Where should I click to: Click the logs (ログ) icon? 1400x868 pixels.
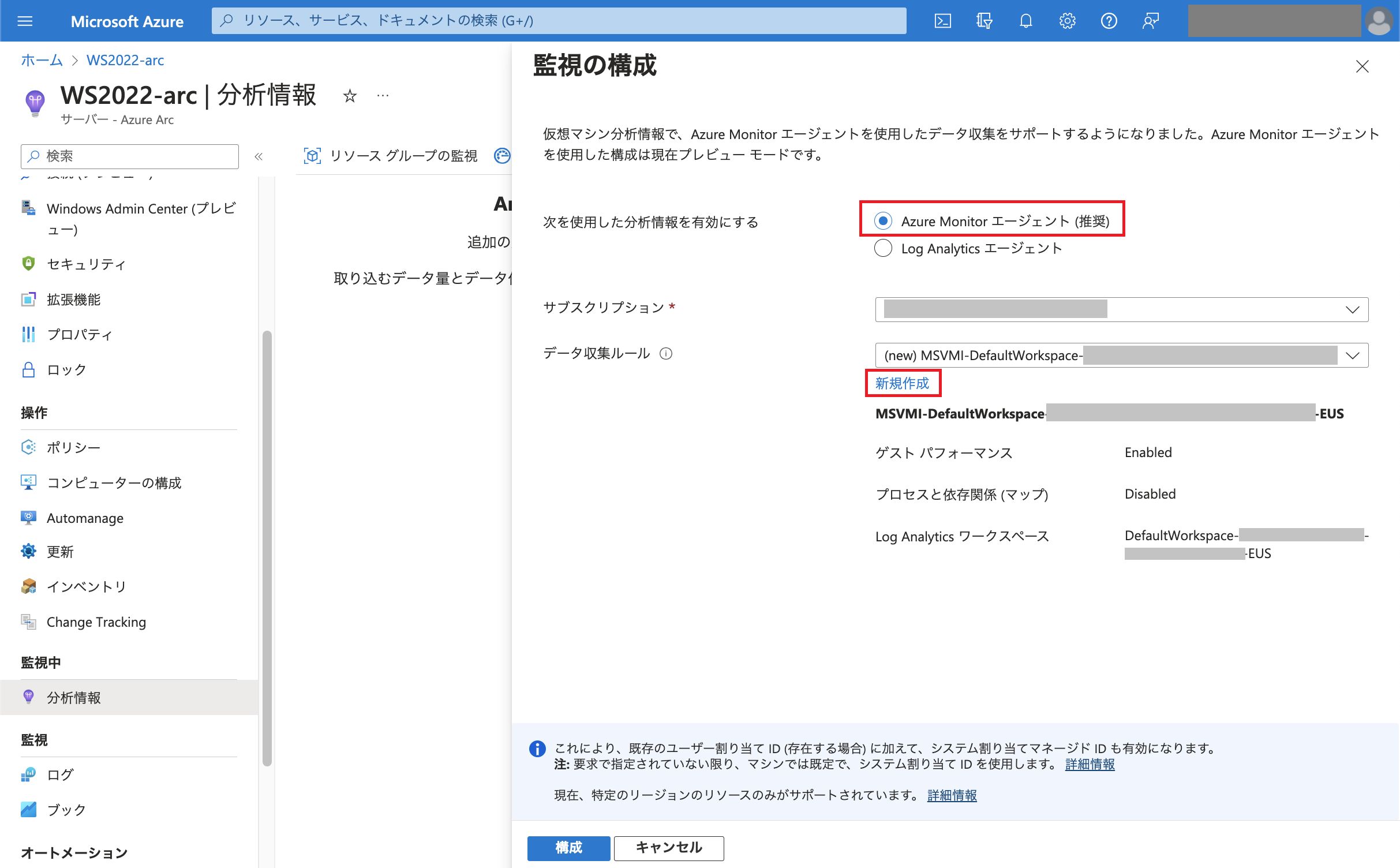pyautogui.click(x=28, y=775)
